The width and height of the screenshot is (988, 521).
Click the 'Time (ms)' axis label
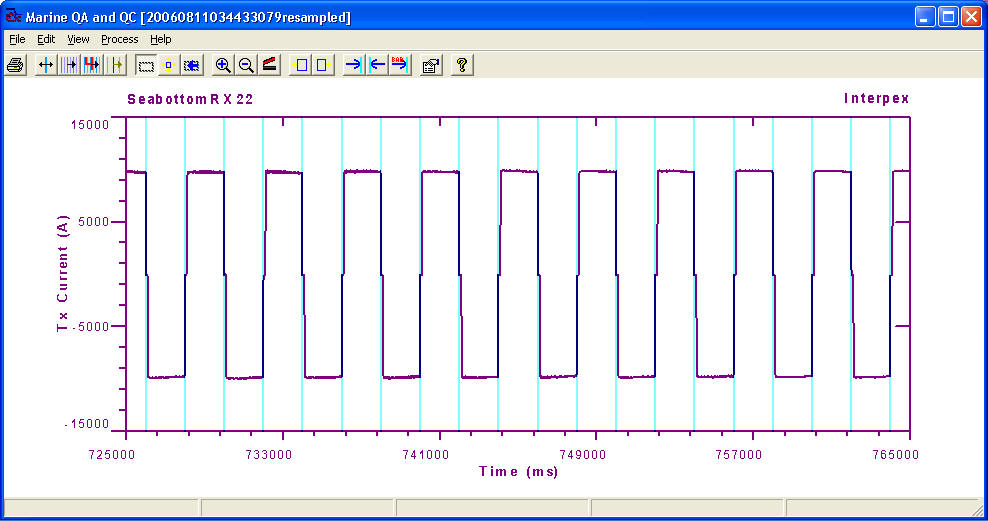click(x=519, y=471)
